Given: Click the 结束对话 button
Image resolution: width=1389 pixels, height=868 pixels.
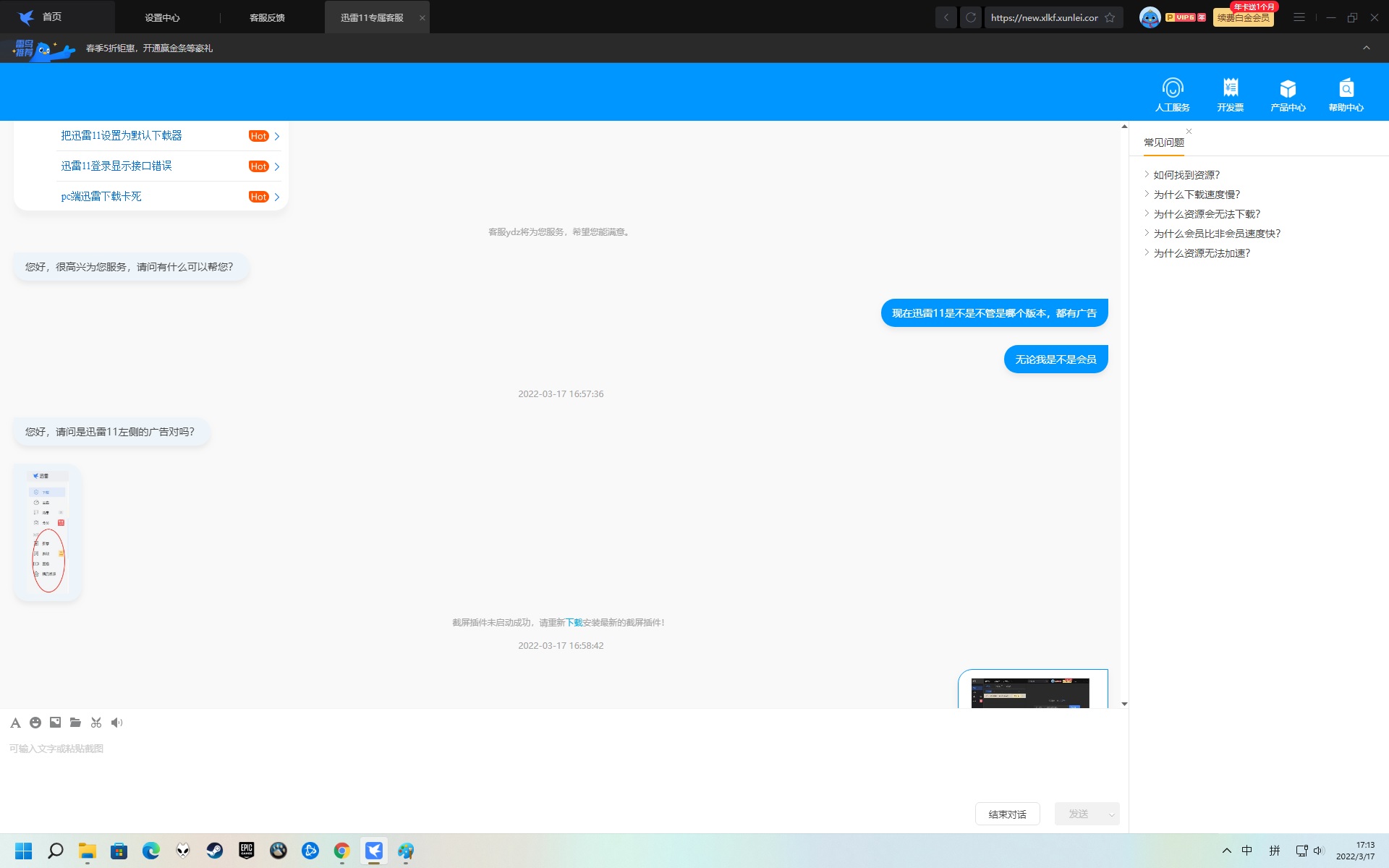Looking at the screenshot, I should tap(1007, 814).
